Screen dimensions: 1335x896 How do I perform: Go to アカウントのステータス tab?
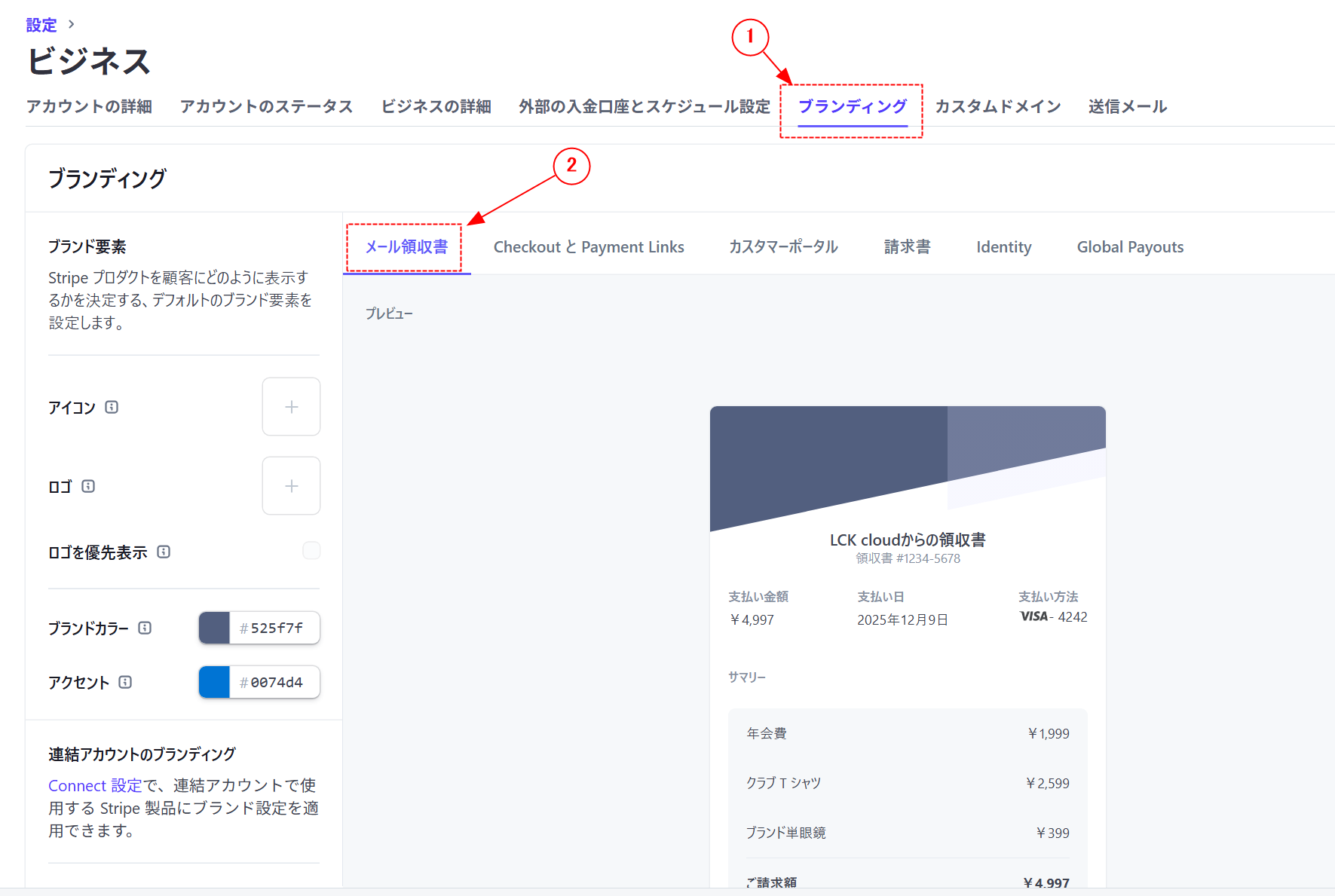click(x=266, y=106)
